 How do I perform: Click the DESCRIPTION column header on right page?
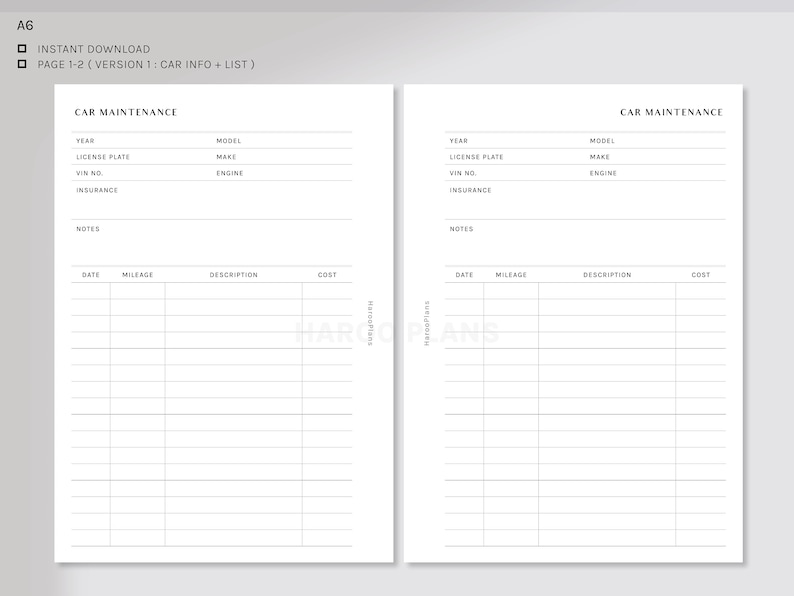coord(607,275)
